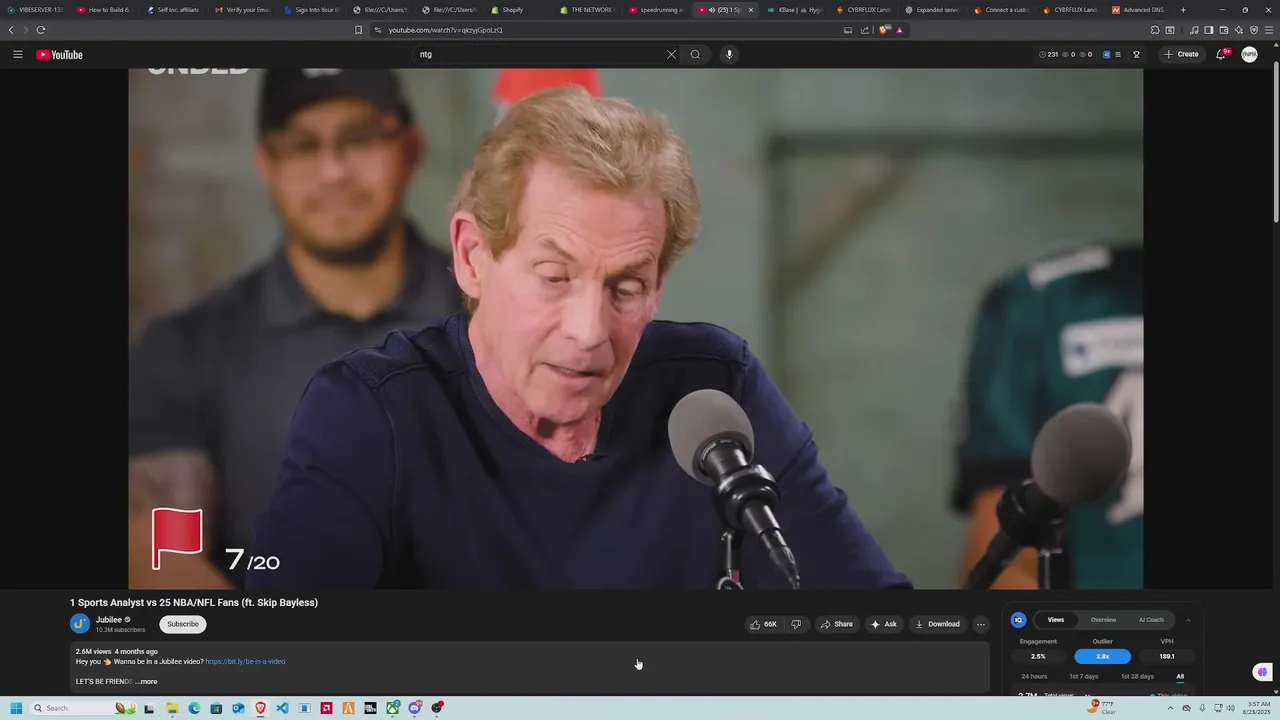The width and height of the screenshot is (1280, 720).
Task: Expand the description with ...more
Action: pos(146,682)
